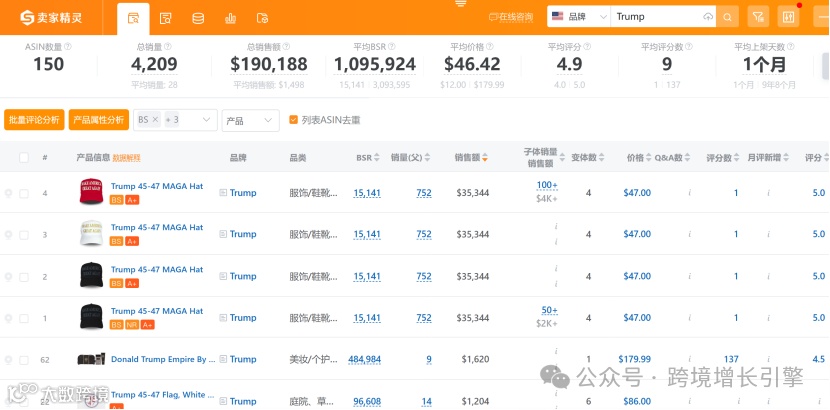Click Trump brand link in row 4
This screenshot has width=830, height=410.
243,193
